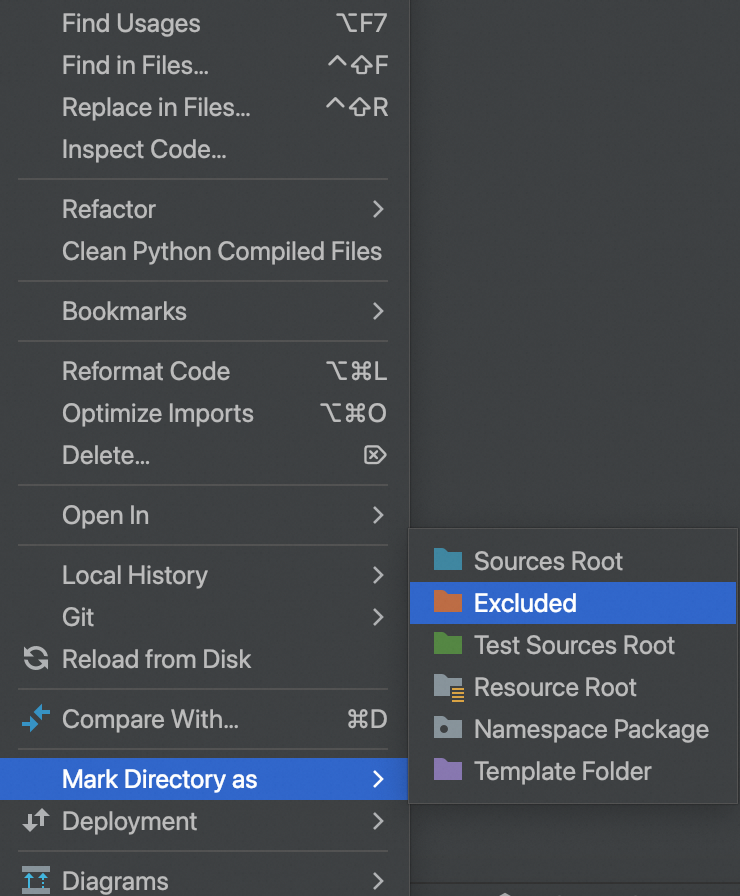
Task: Expand the Bookmarks submenu arrow
Action: (x=378, y=311)
